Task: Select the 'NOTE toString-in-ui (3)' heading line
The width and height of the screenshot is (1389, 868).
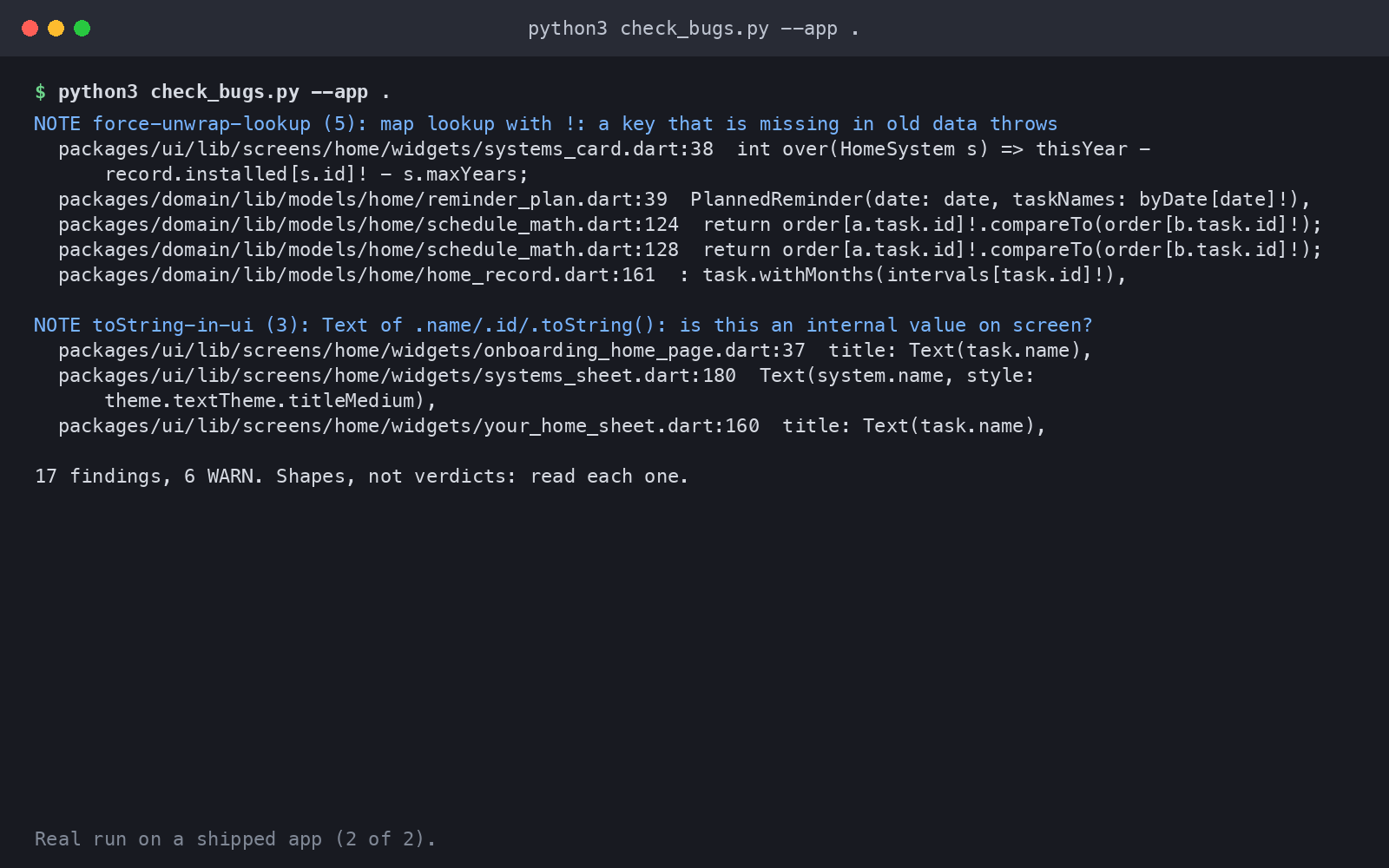Action: [563, 325]
